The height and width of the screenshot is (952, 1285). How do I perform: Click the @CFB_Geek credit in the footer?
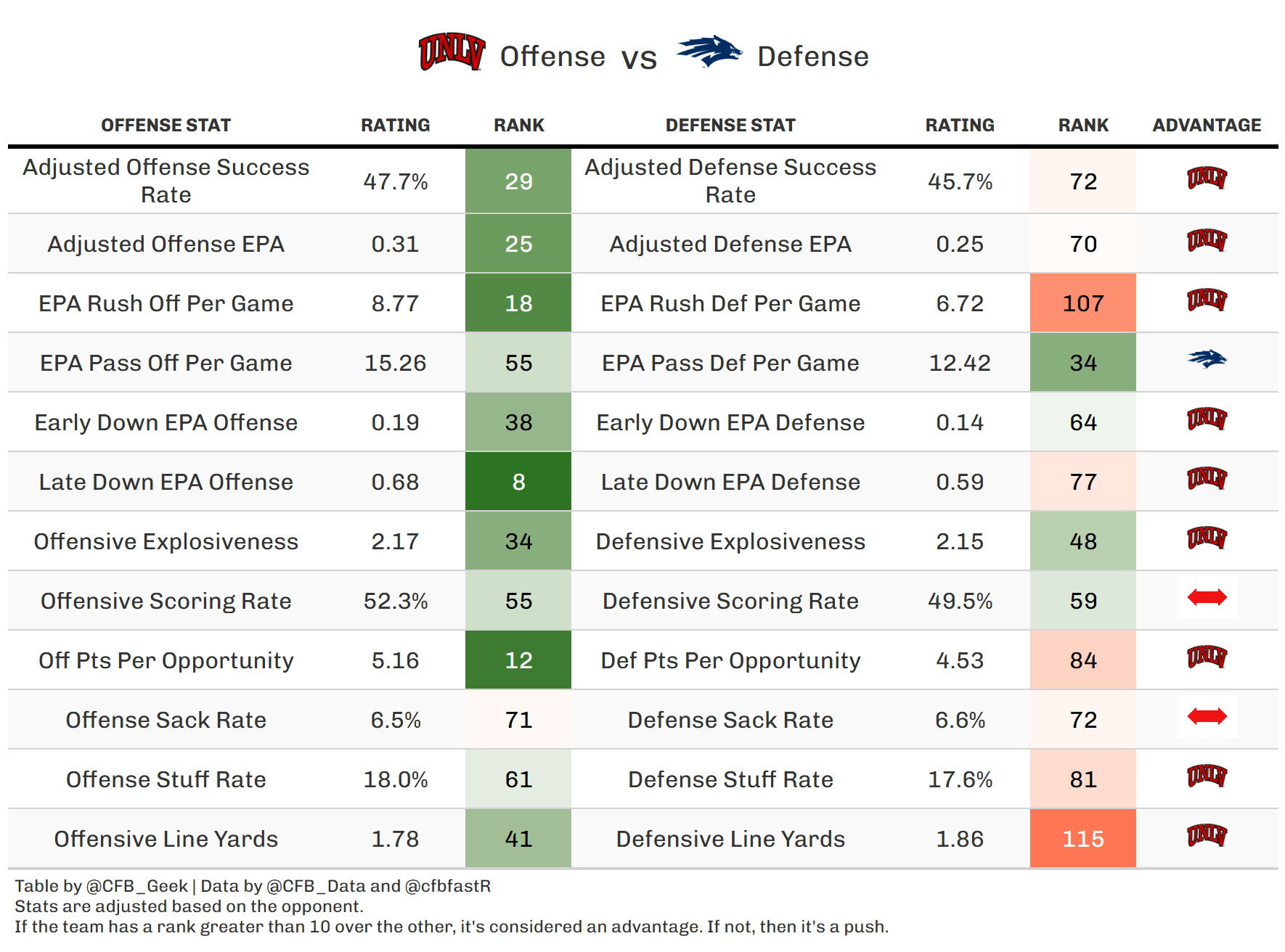136,886
